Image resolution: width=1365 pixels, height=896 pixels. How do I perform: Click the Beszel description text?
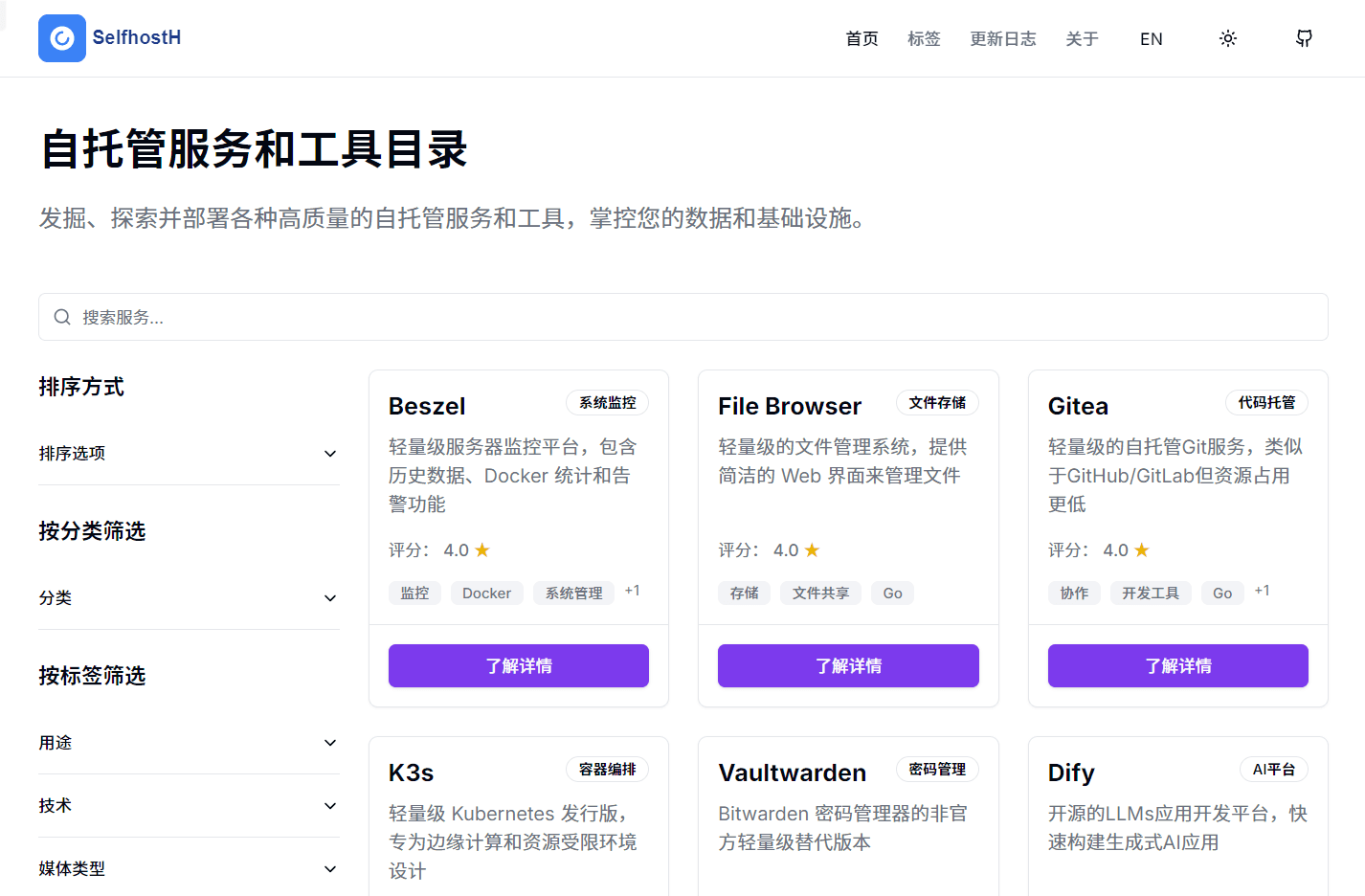click(x=513, y=476)
